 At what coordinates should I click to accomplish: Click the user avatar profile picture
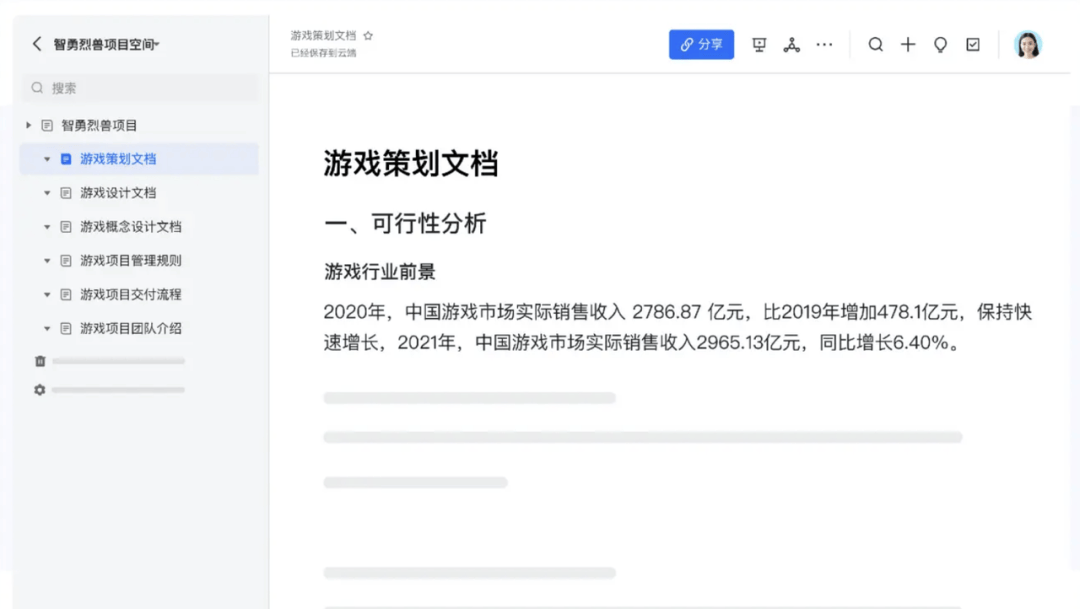click(1027, 45)
